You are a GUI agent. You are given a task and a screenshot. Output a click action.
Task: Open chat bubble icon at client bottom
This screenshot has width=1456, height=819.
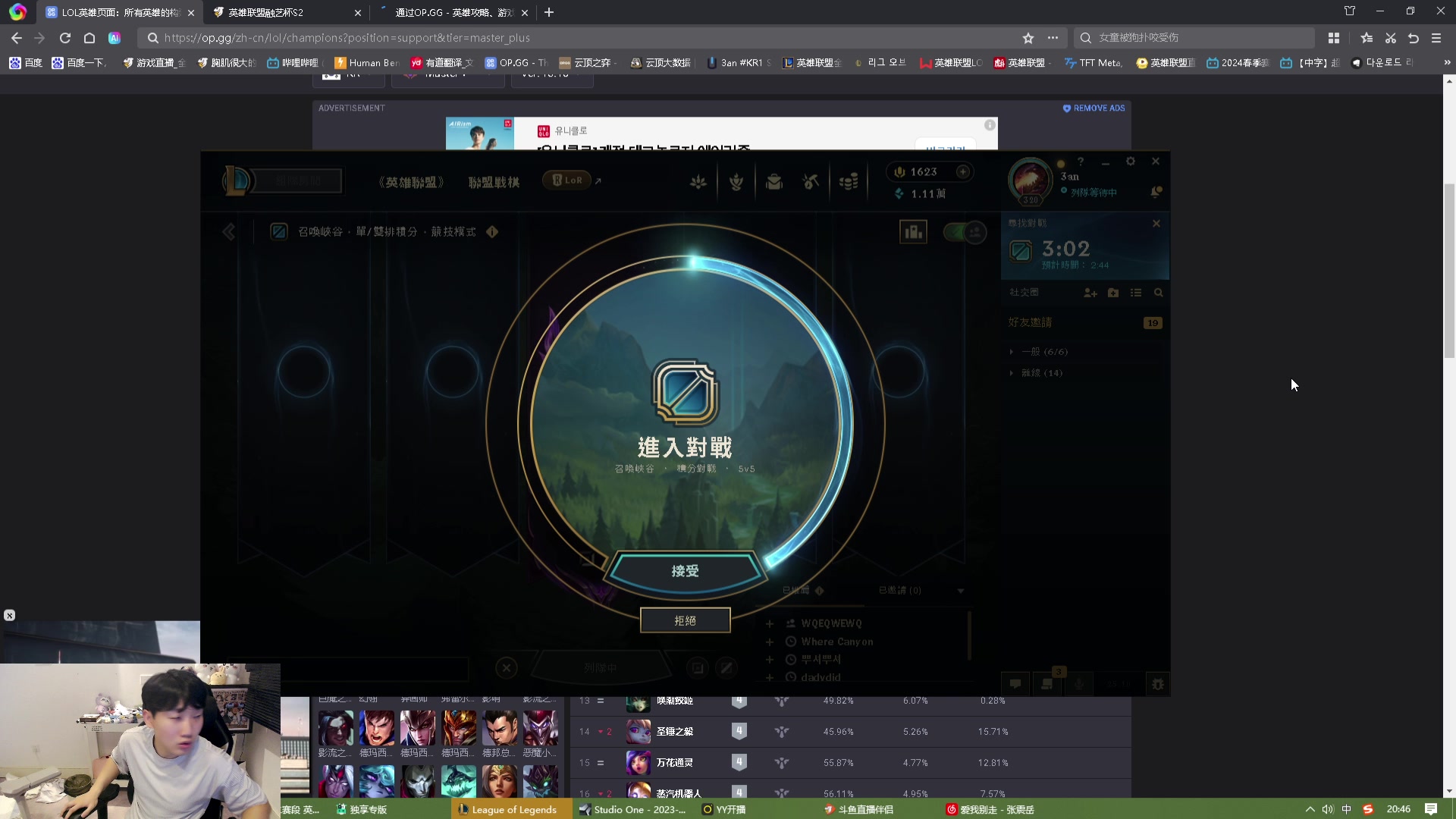pyautogui.click(x=1015, y=684)
